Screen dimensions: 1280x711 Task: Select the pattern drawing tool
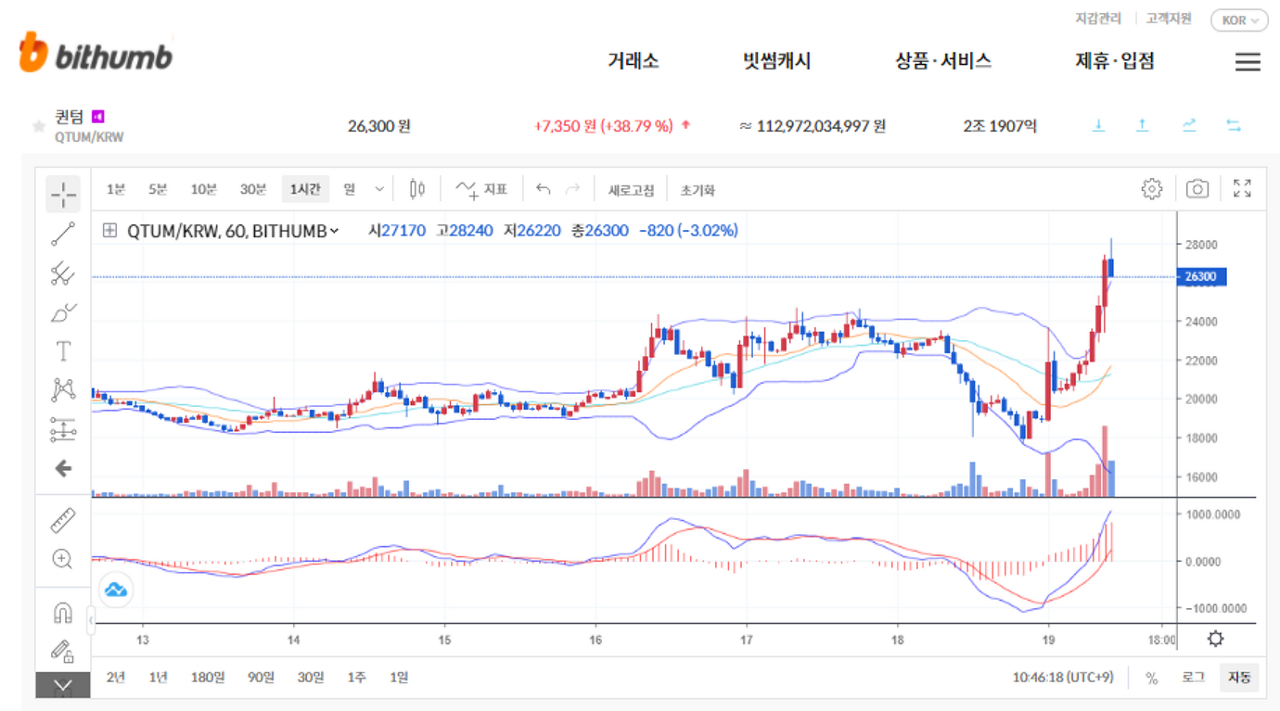(63, 390)
